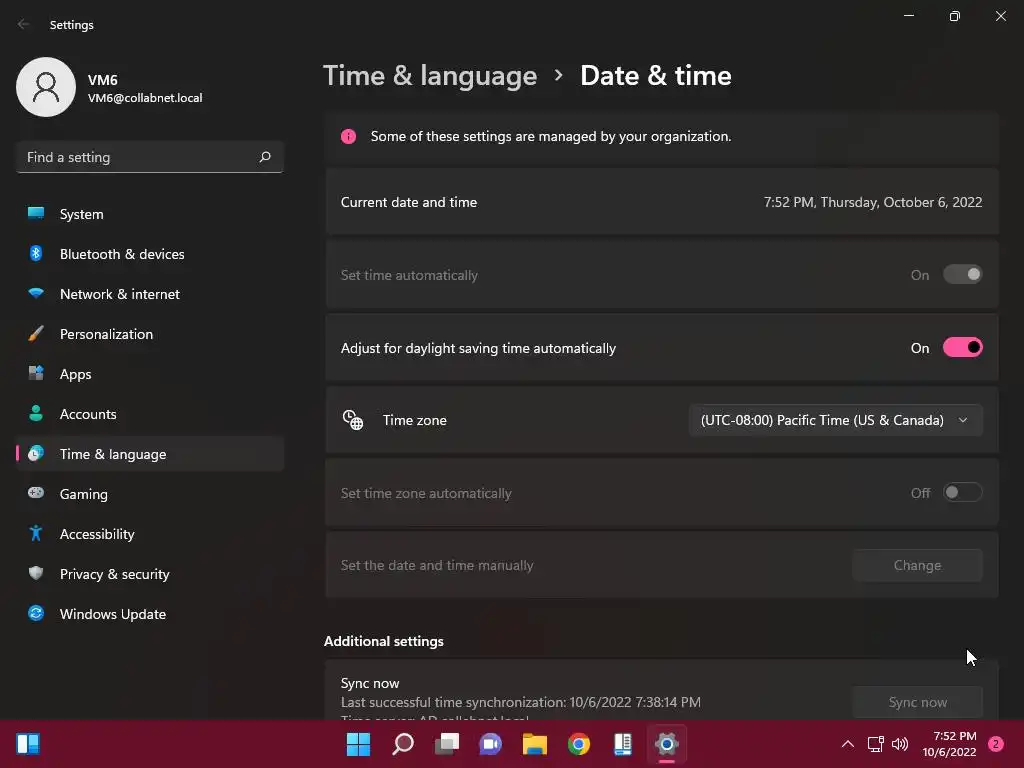This screenshot has width=1024, height=768.
Task: Go to Personalization settings
Action: click(x=150, y=334)
